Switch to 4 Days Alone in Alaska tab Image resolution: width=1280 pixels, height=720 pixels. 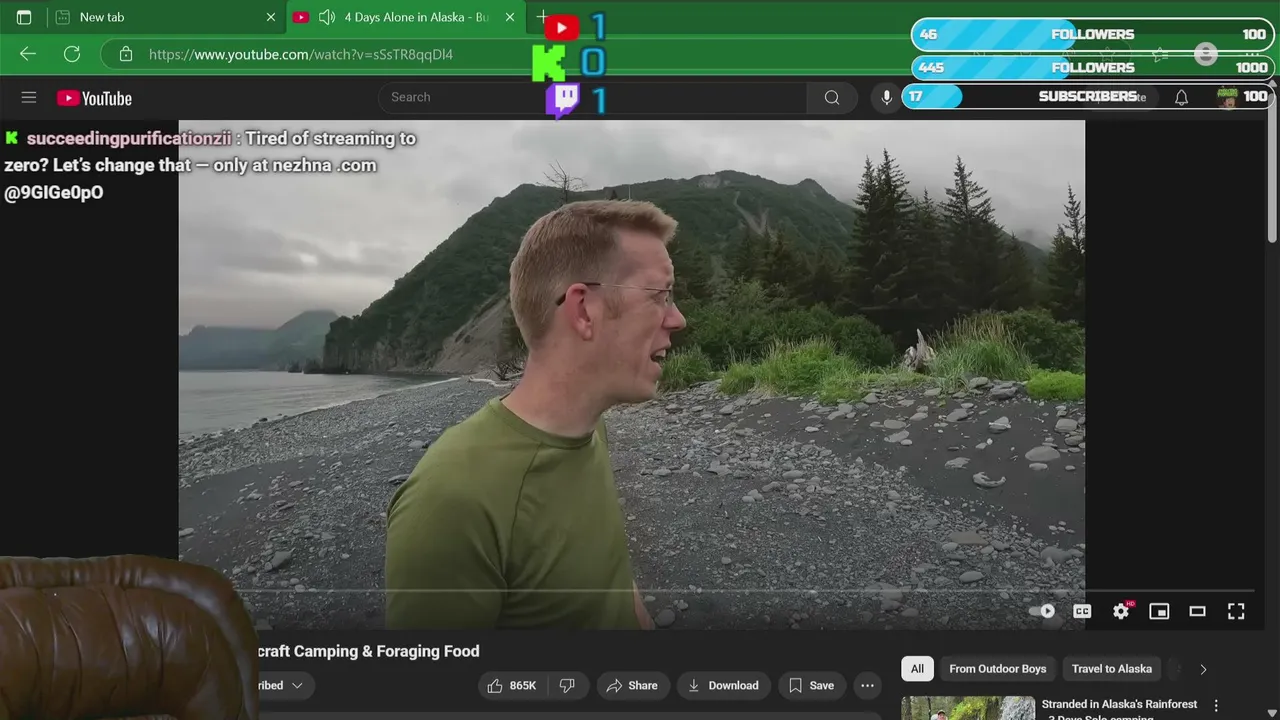click(405, 17)
